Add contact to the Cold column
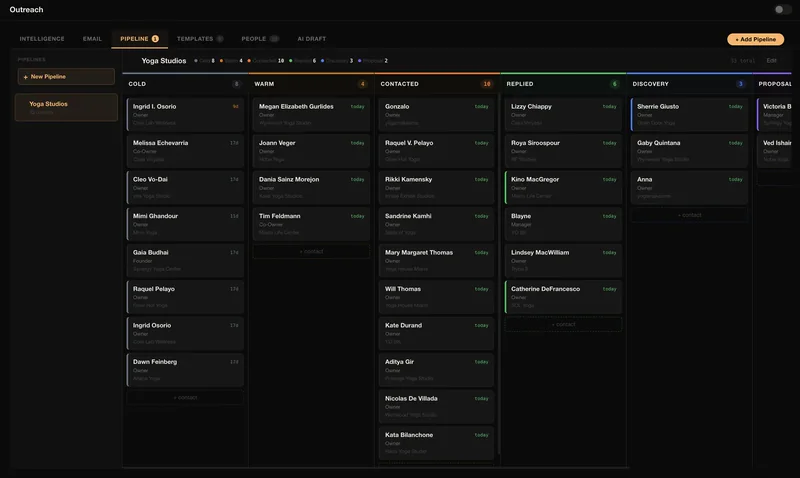 pos(185,397)
